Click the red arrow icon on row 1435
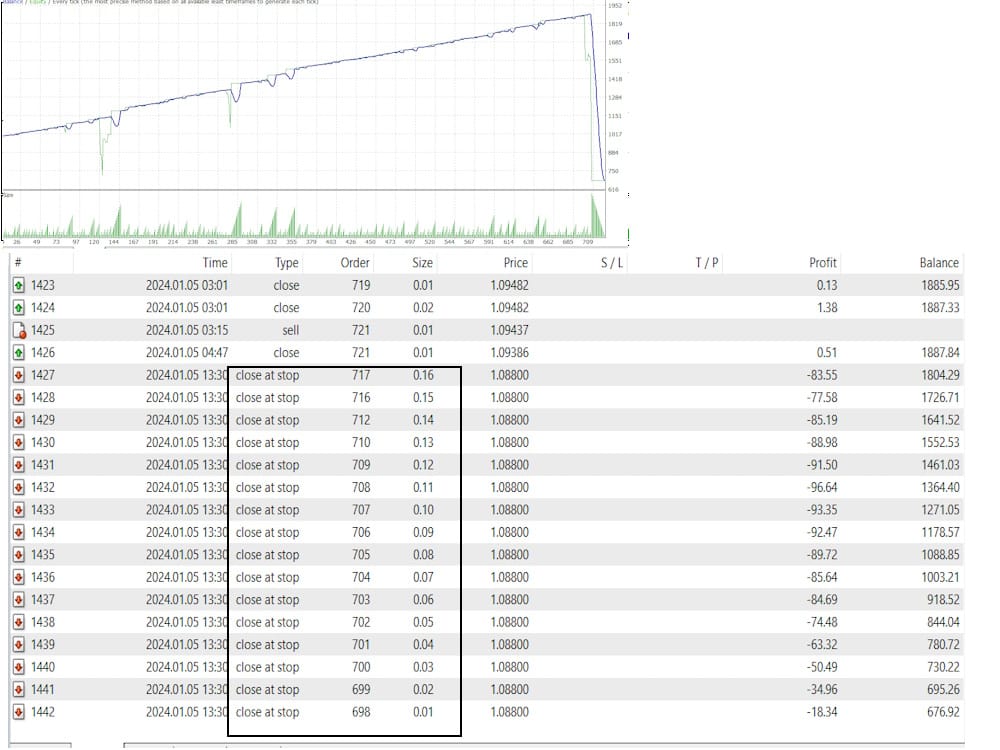 pos(19,555)
